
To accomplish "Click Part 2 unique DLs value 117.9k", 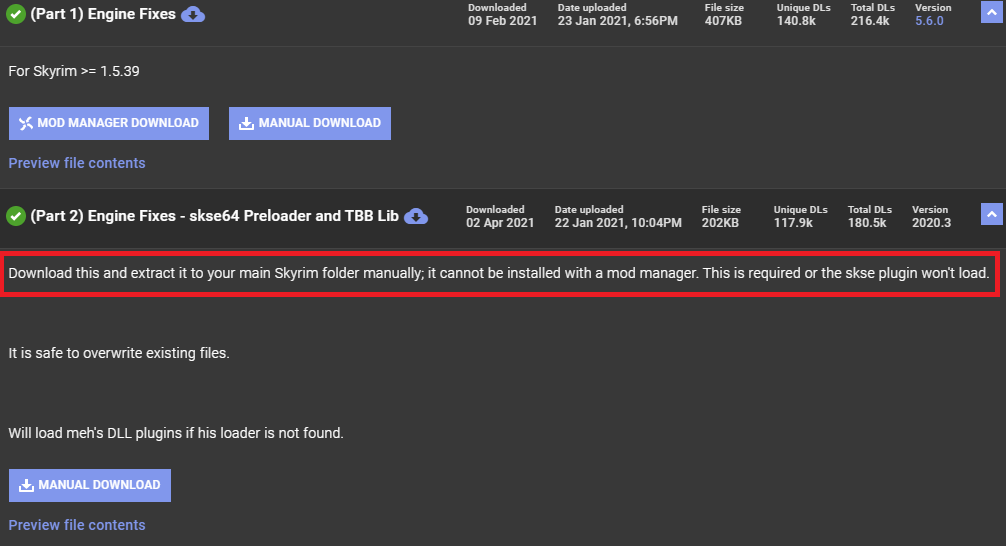I will click(793, 223).
